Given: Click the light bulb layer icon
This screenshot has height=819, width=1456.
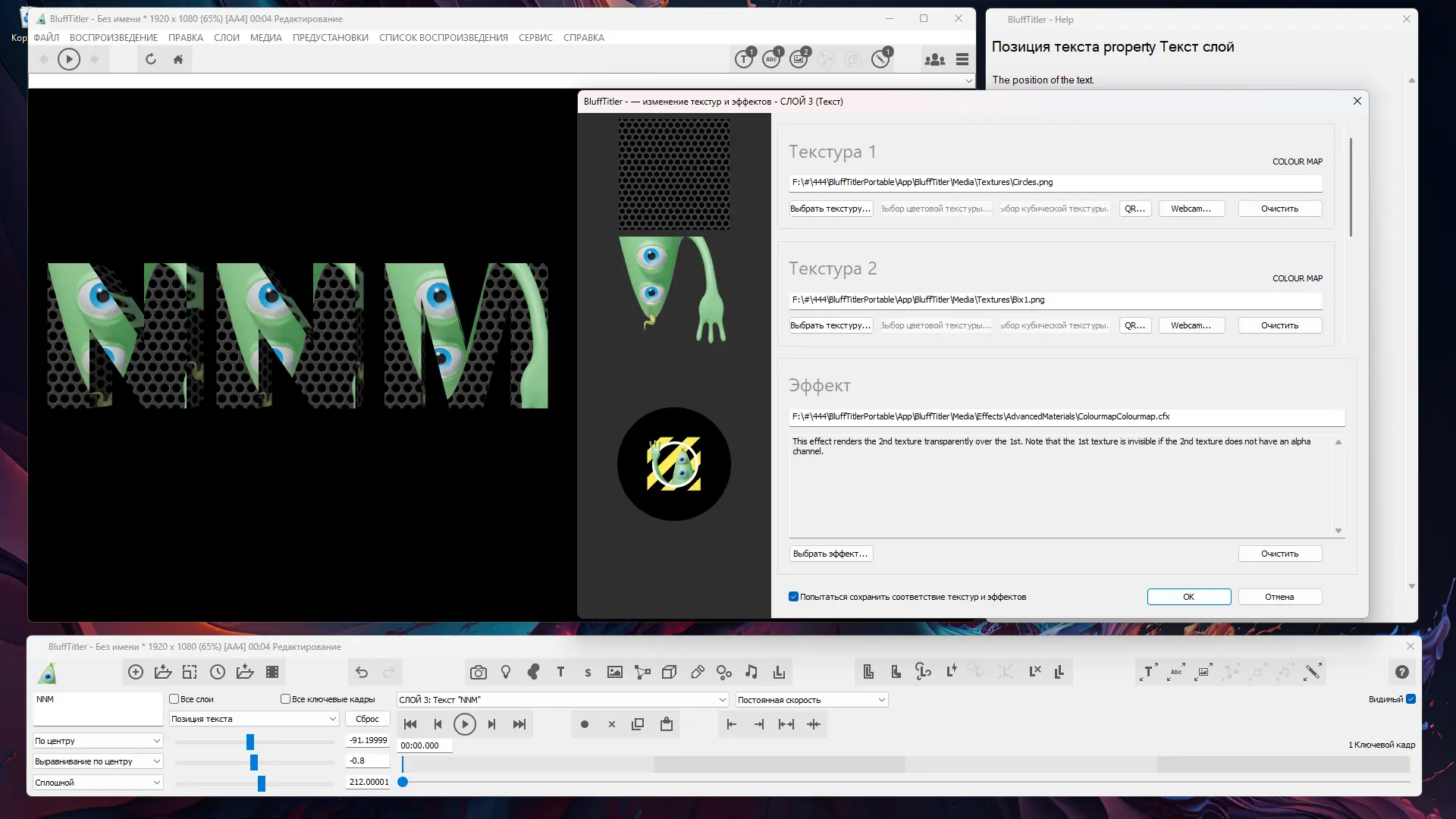Looking at the screenshot, I should coord(506,672).
